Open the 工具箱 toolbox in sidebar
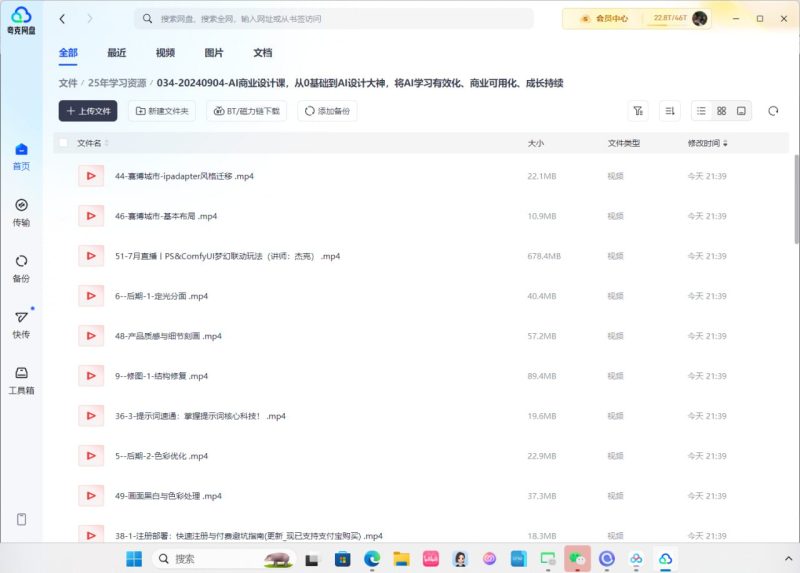Screen dimensions: 800x573 click(x=21, y=381)
